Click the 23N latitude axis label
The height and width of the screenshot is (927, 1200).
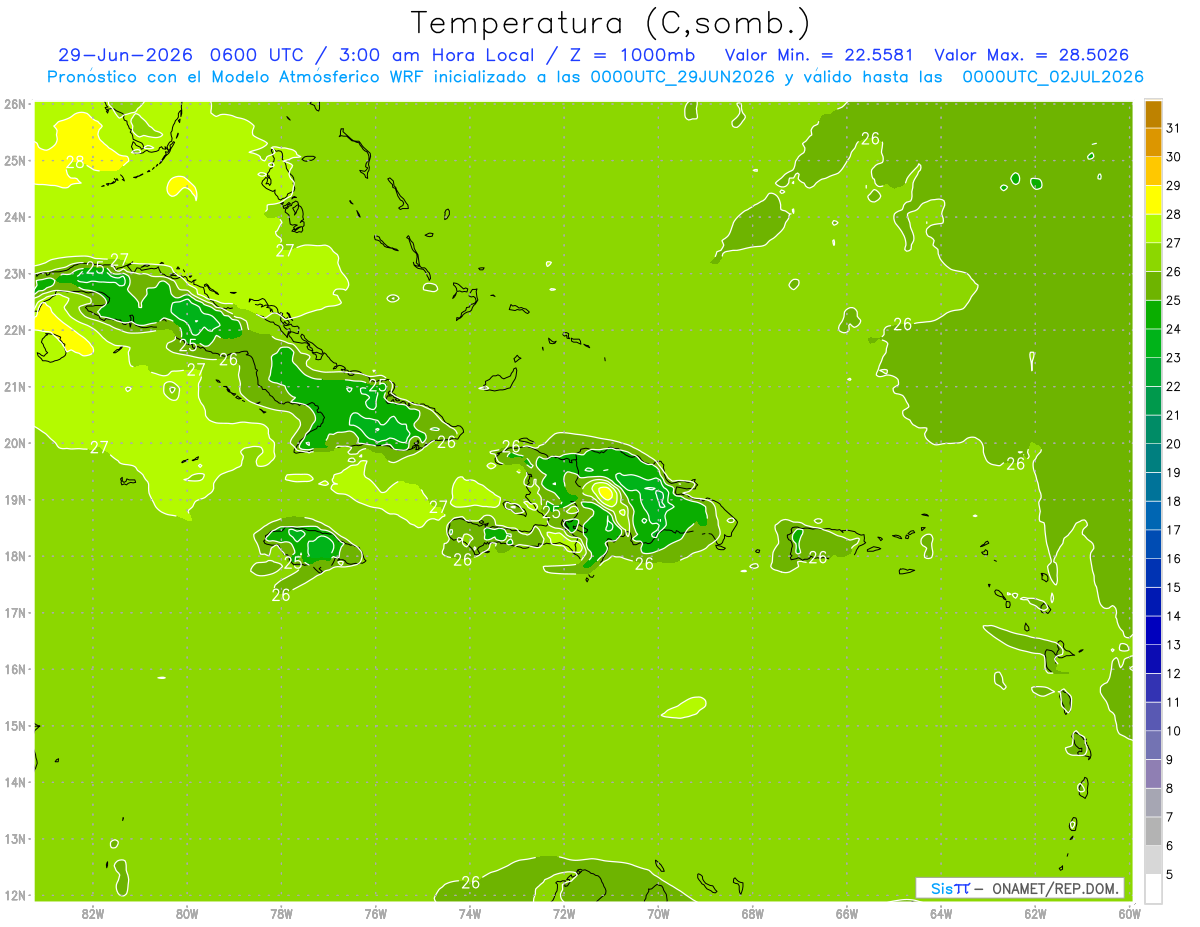pyautogui.click(x=14, y=273)
